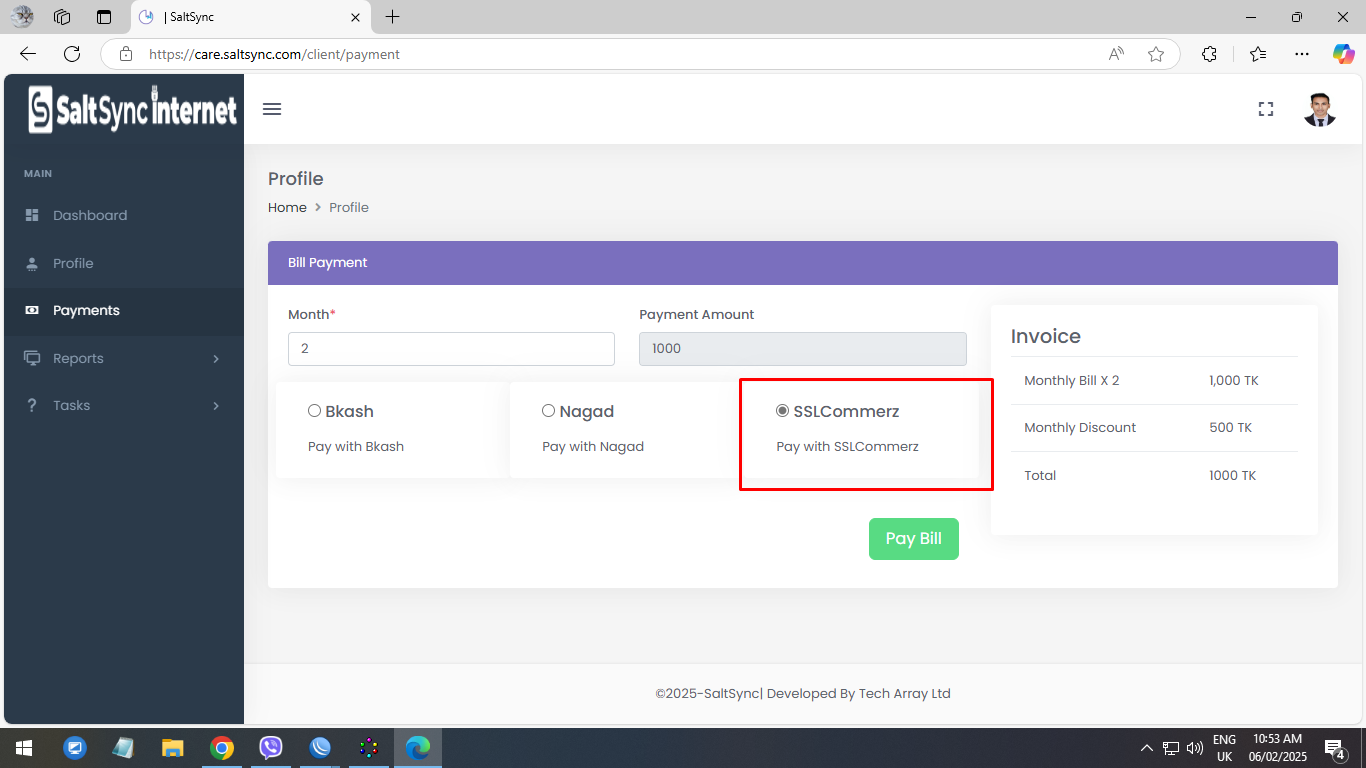Click the SaltSync Internet logo
Viewport: 1366px width, 768px height.
click(x=133, y=109)
